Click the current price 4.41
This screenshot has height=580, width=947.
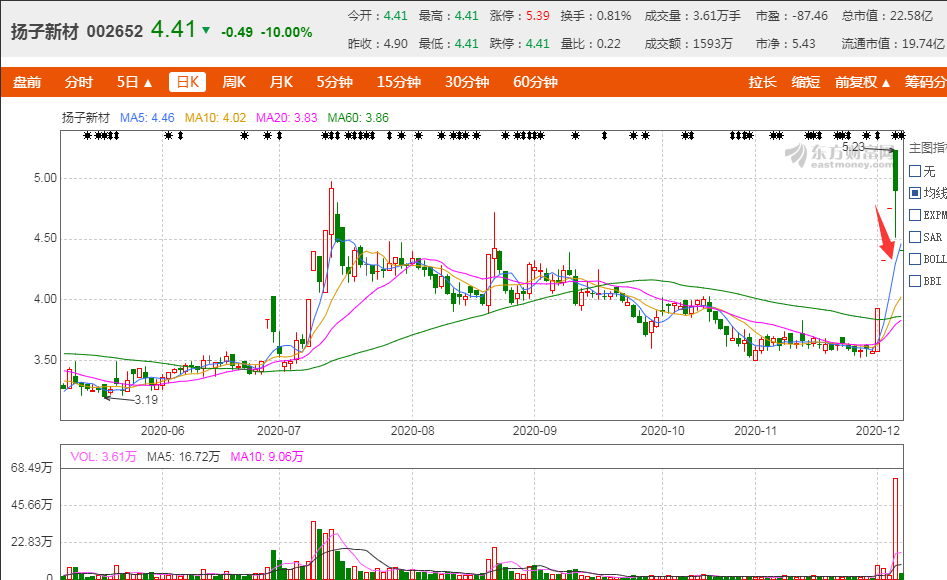click(x=173, y=29)
